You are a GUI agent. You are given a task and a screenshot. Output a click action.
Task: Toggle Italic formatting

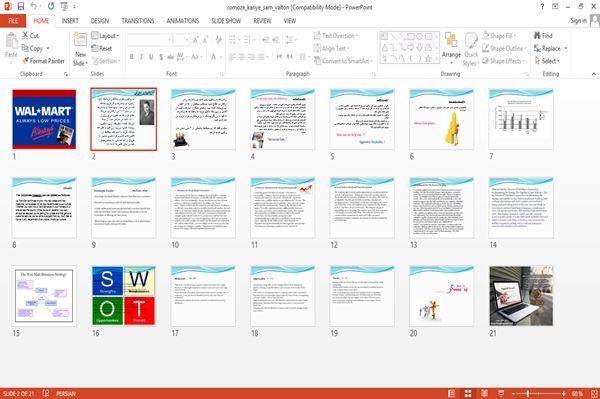(141, 57)
